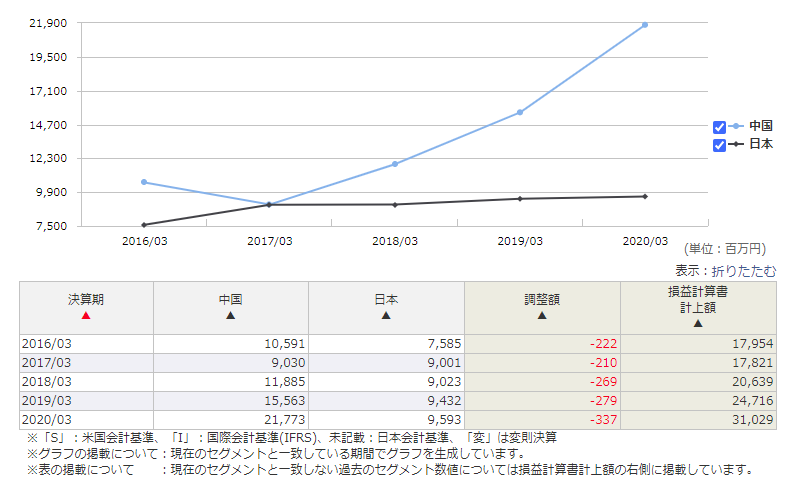Image resolution: width=800 pixels, height=499 pixels.
Task: Click y-axis label 14,700
Action: tap(48, 125)
